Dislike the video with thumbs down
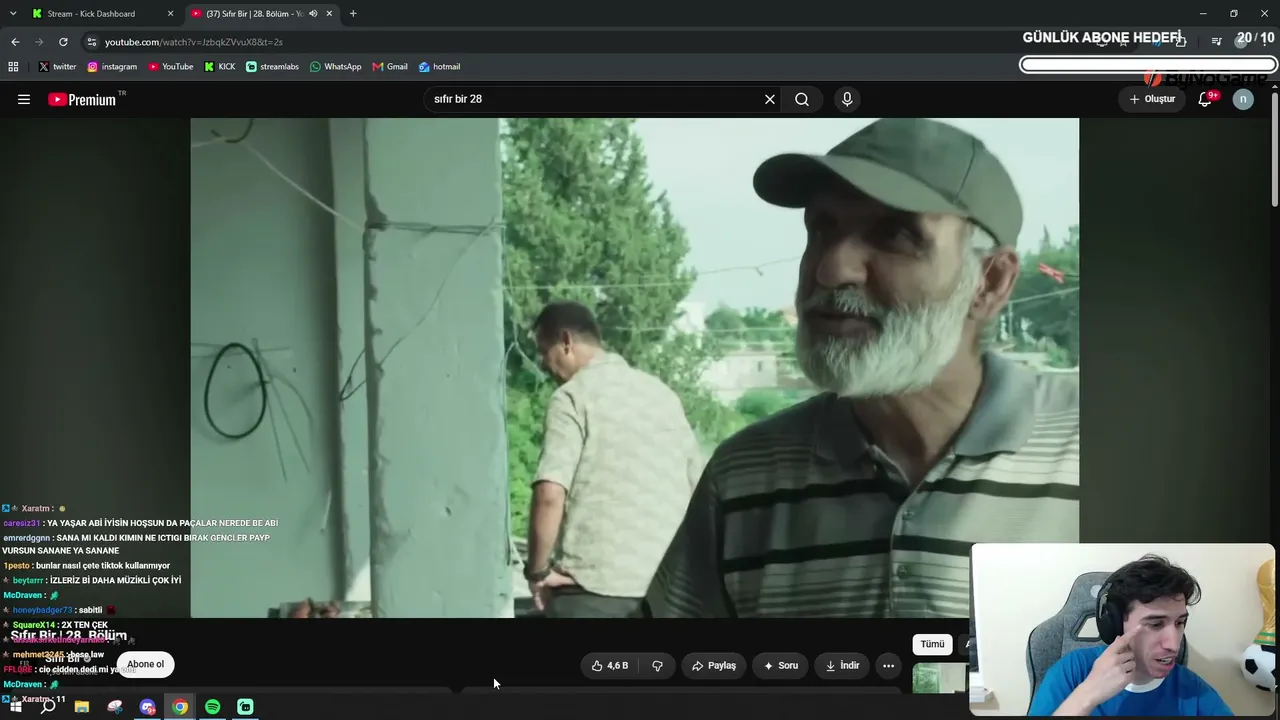 (658, 665)
